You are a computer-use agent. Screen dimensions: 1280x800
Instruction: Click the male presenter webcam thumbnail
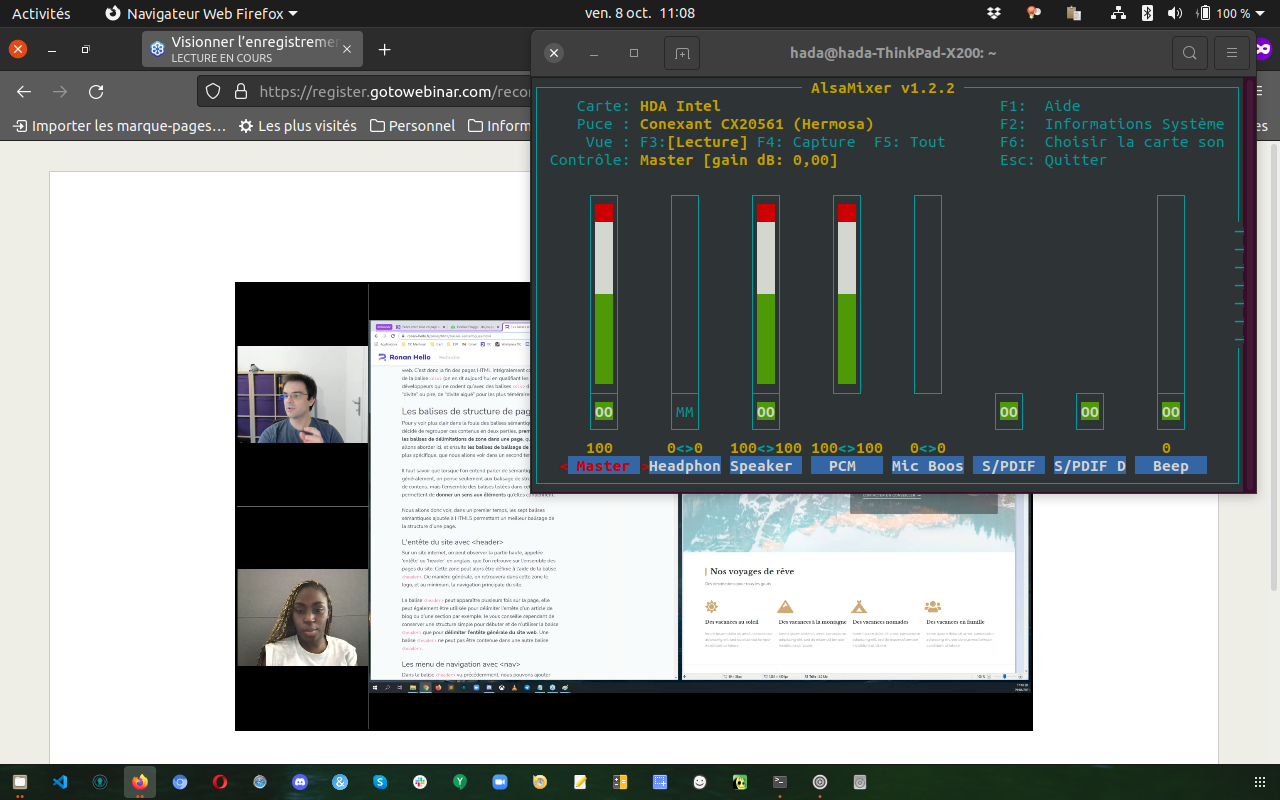tap(302, 395)
